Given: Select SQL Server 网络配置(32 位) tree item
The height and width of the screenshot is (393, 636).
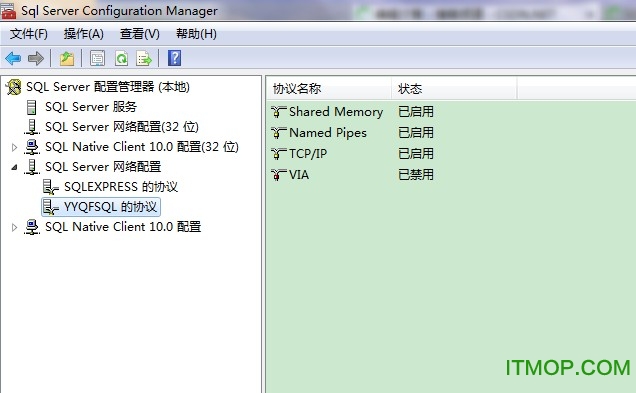Looking at the screenshot, I should 122,127.
